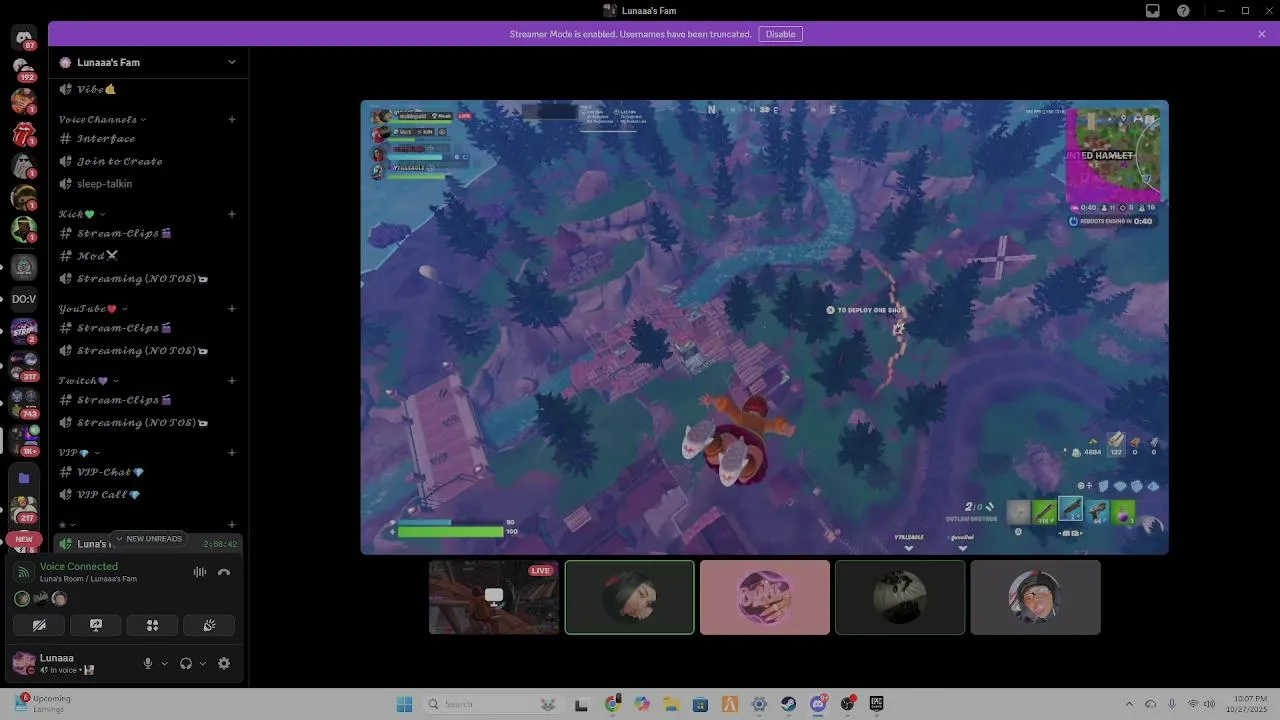Open Lunaaa user profile avatar
The image size is (1280, 720).
[x=24, y=663]
